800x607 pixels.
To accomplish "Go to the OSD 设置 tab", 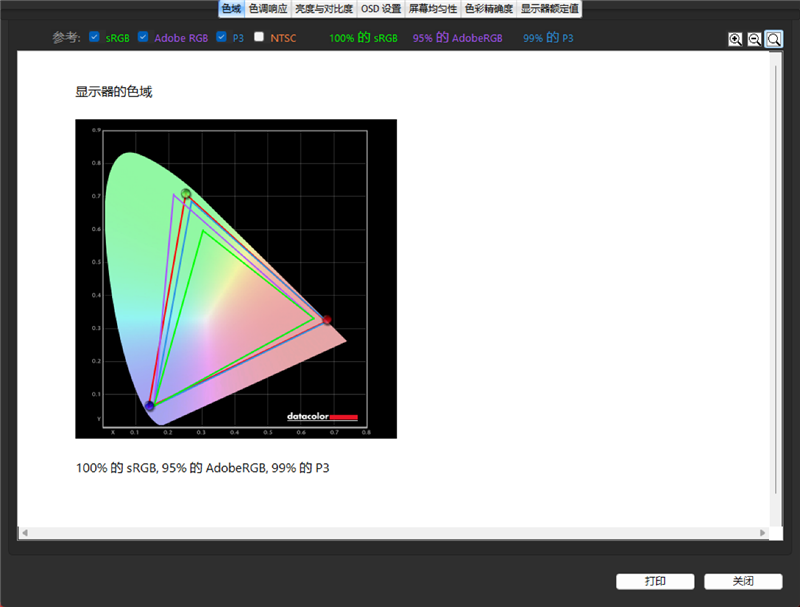I will click(x=381, y=9).
